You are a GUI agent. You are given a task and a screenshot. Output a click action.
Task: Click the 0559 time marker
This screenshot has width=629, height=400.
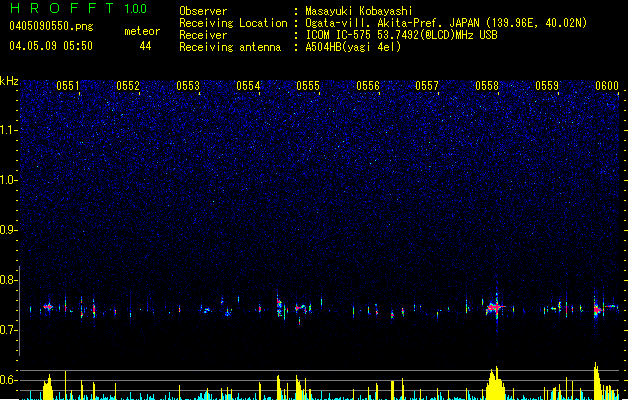pos(547,86)
